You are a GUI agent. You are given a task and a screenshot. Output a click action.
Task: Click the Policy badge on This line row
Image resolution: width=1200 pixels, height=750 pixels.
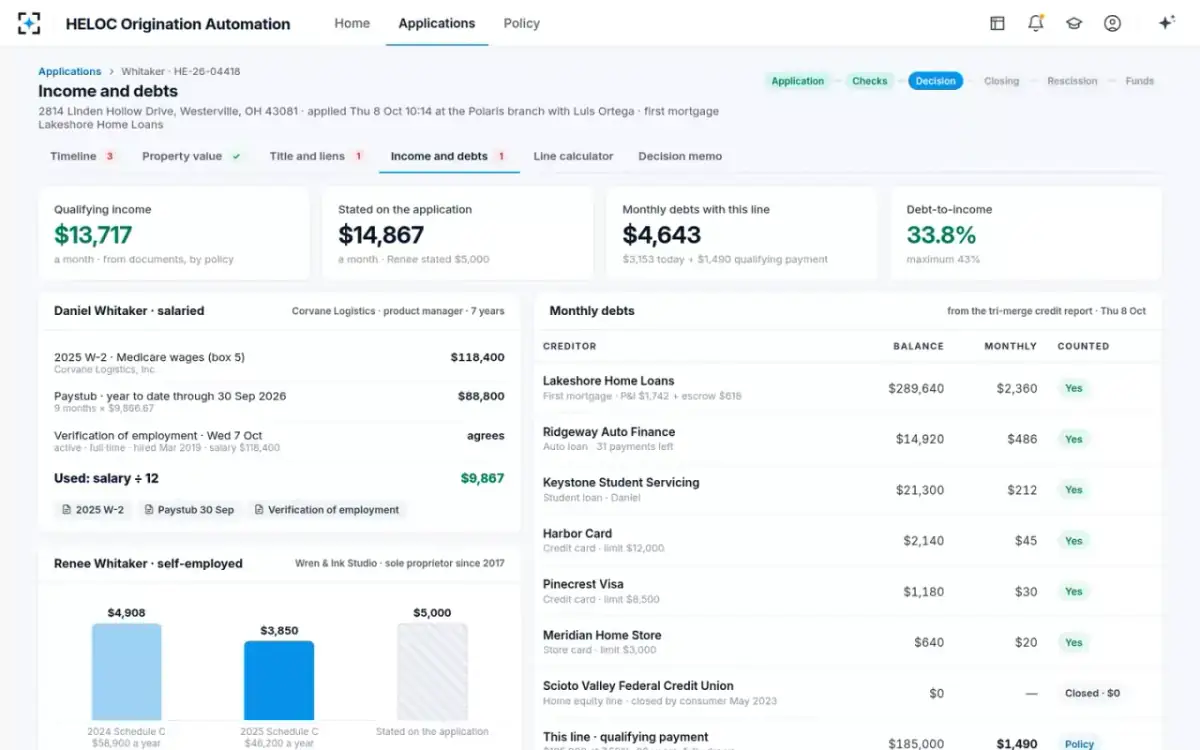click(x=1079, y=744)
